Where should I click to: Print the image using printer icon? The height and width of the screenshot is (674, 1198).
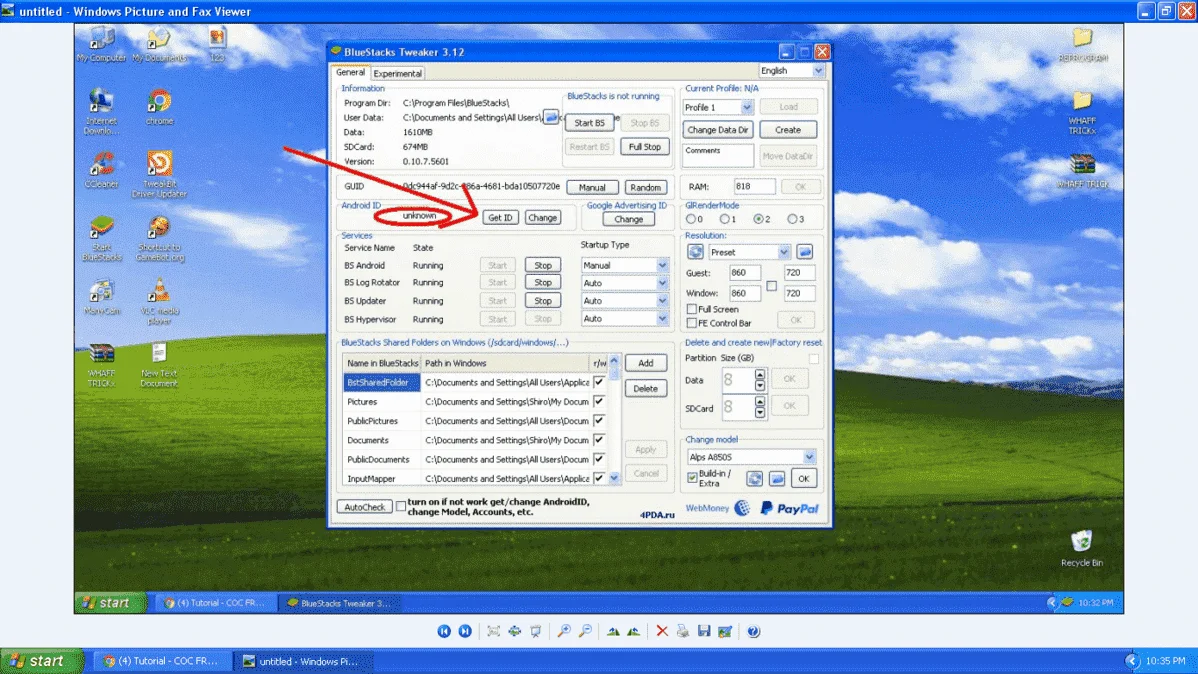pyautogui.click(x=683, y=631)
